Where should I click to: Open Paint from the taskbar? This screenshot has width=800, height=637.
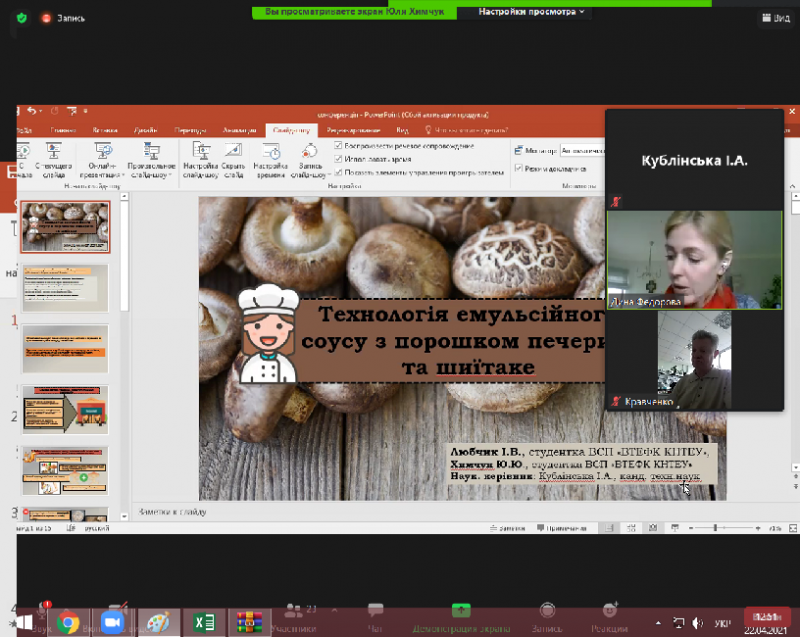click(158, 622)
